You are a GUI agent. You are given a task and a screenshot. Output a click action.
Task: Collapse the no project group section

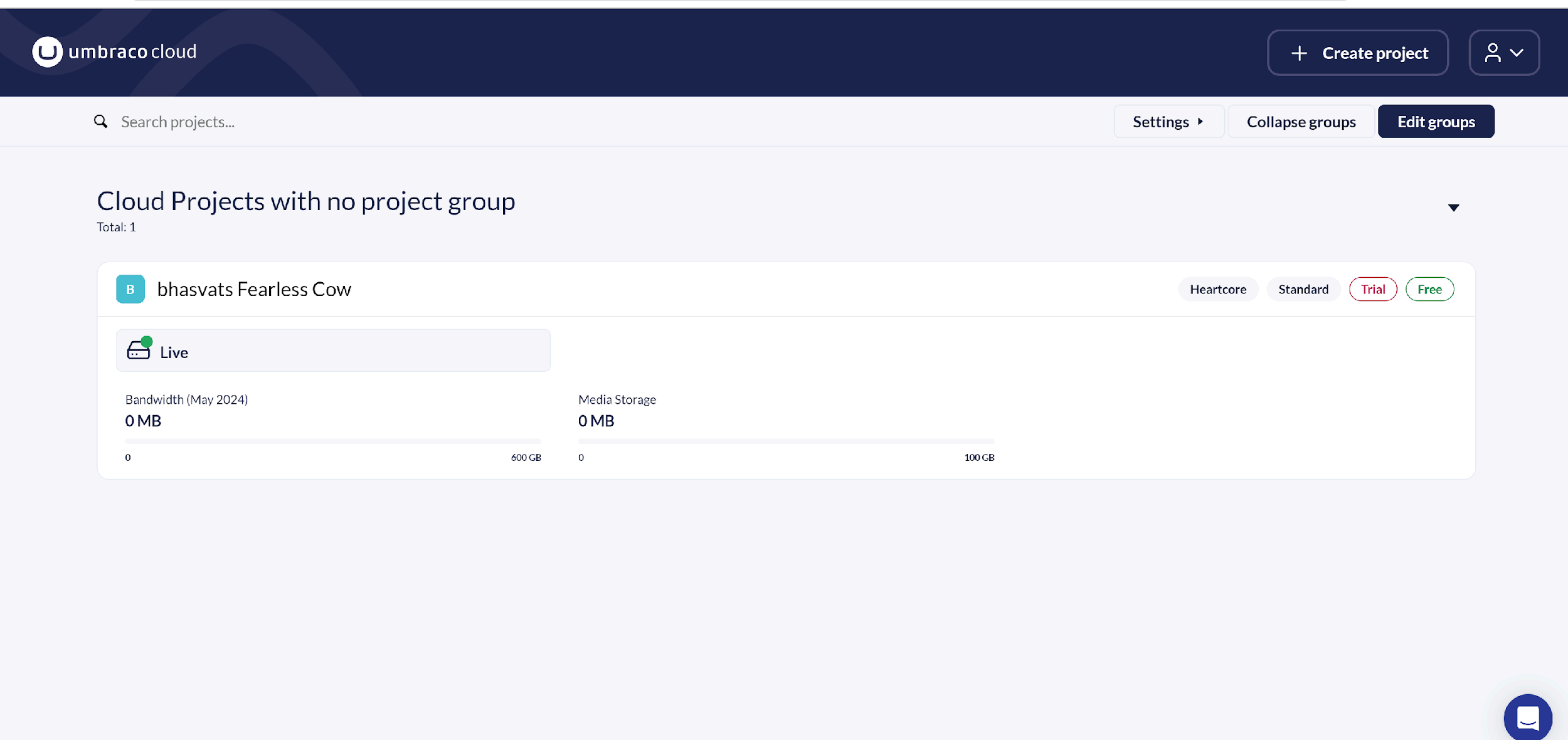1453,208
